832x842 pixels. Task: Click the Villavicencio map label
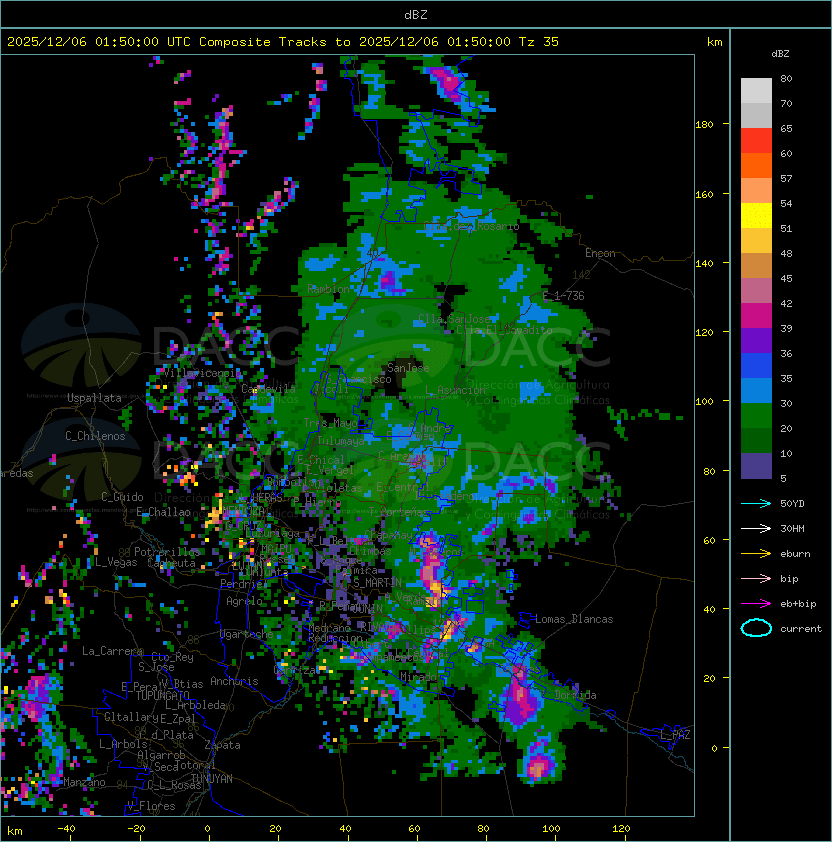[x=202, y=373]
